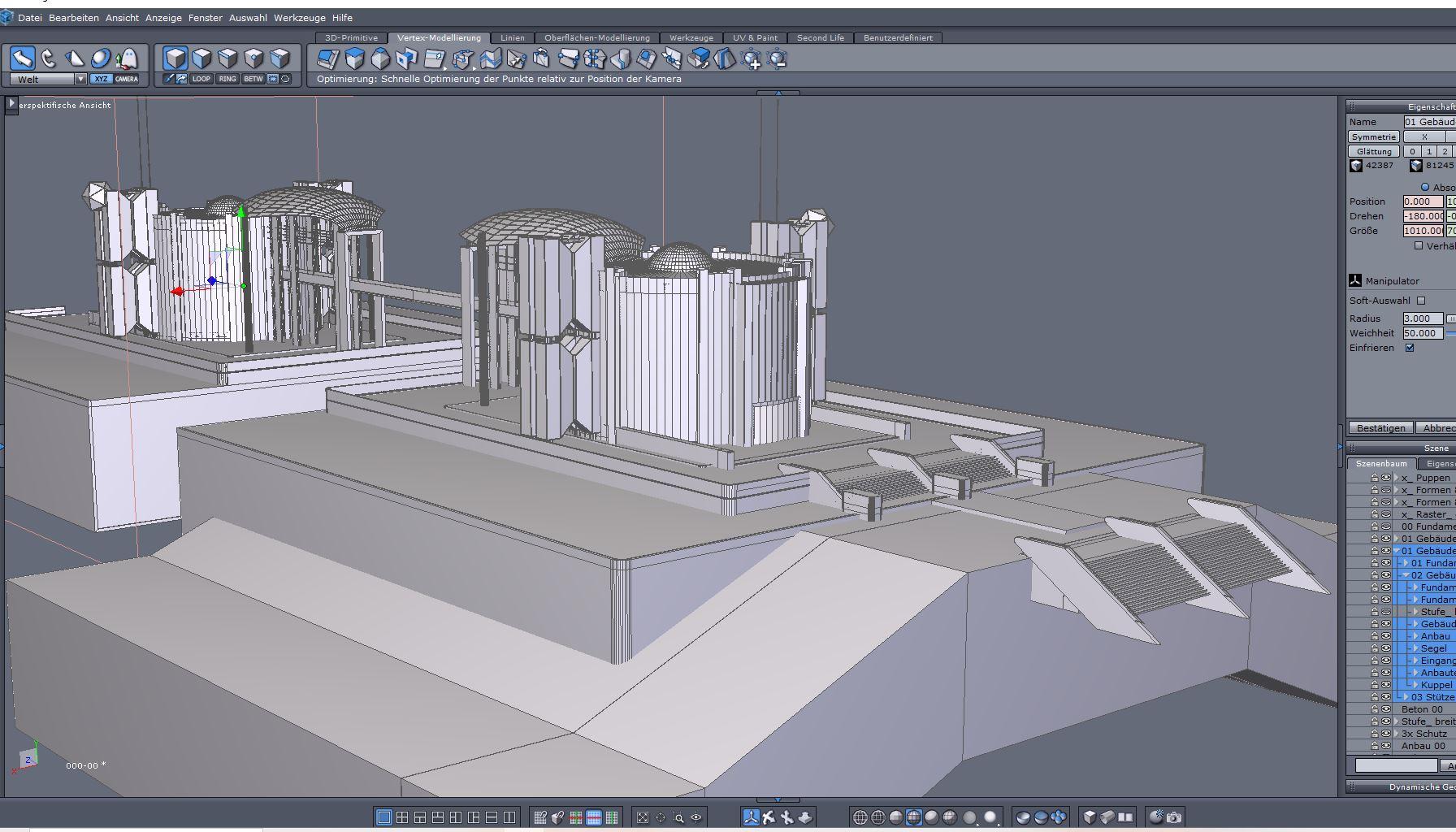1456x832 pixels.
Task: Enable the Soft-Auswahl checkbox
Action: coord(1421,301)
